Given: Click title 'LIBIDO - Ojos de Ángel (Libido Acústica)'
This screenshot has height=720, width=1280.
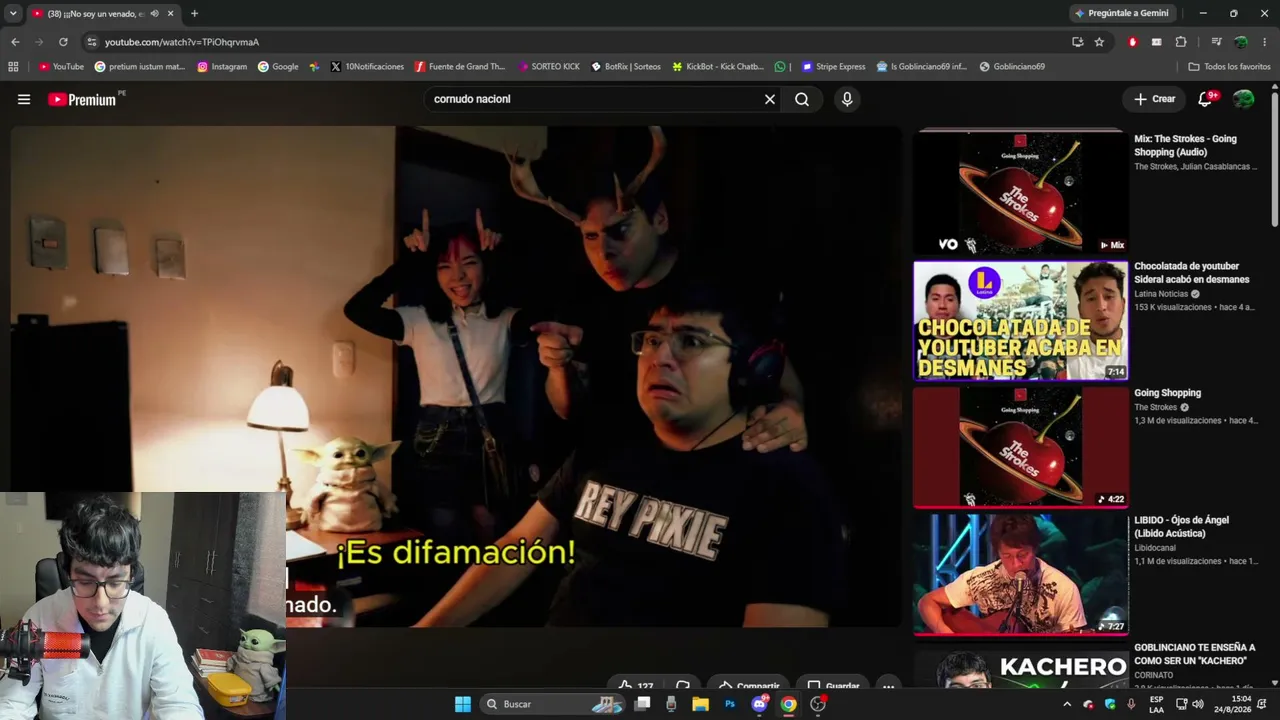Looking at the screenshot, I should pyautogui.click(x=1182, y=527).
